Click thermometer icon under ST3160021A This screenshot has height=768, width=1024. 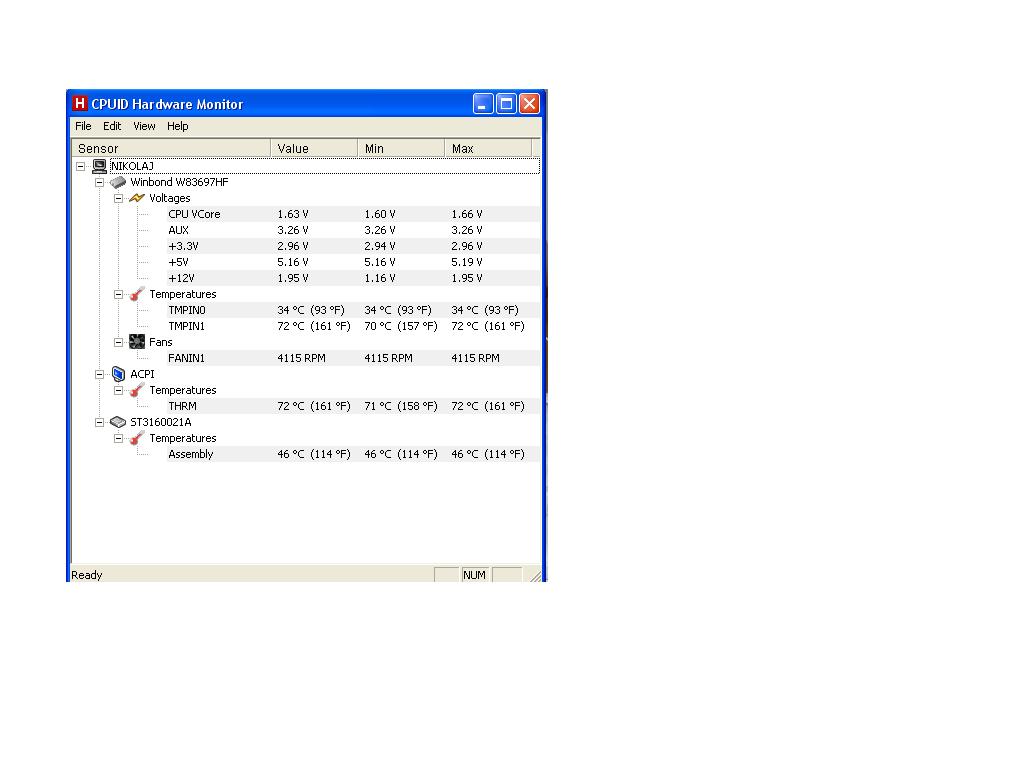[x=136, y=438]
